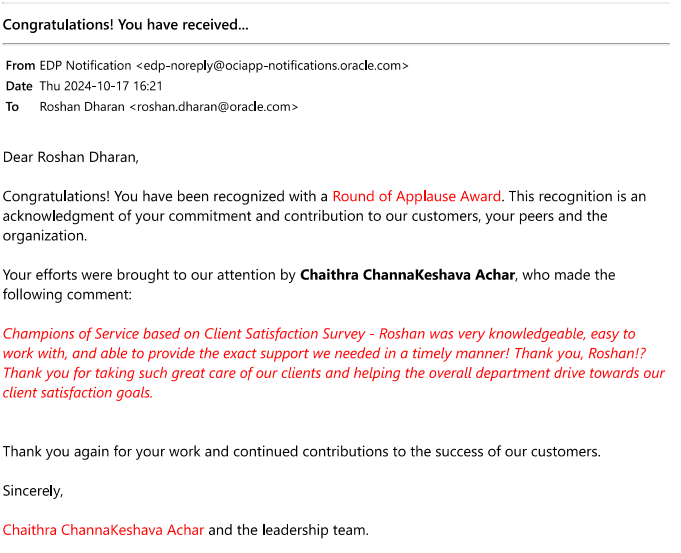Image resolution: width=681 pixels, height=553 pixels.
Task: Click the date value Thu 2024-10-17 16:21
Action: 101,86
